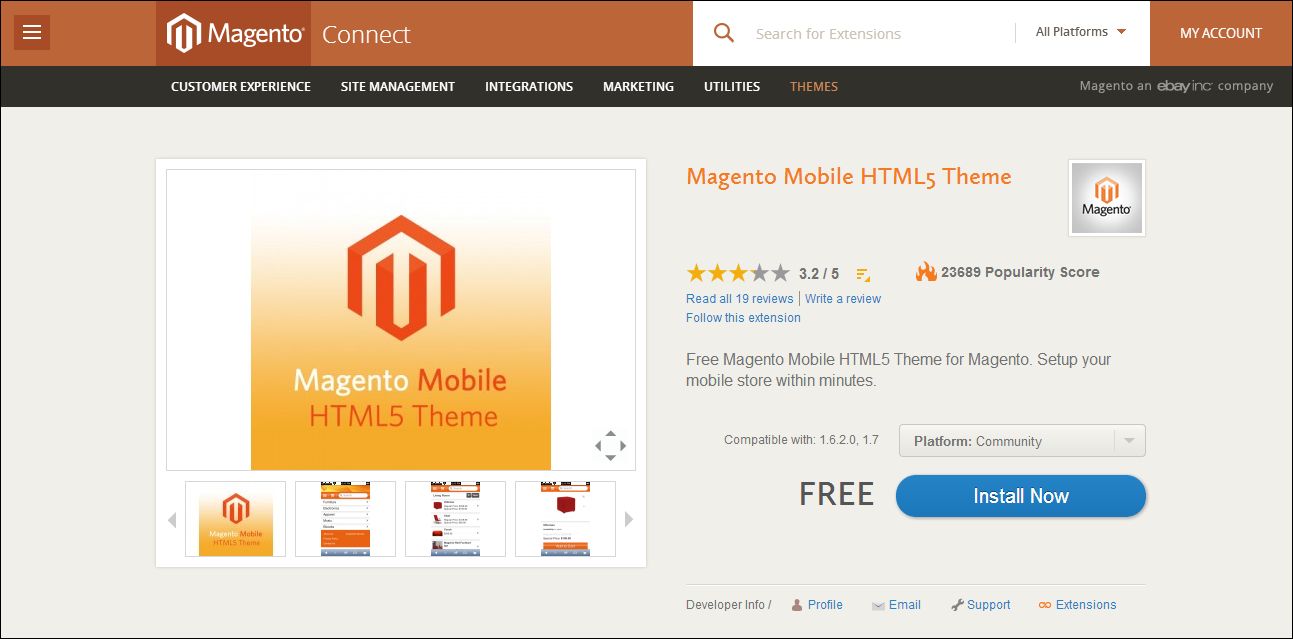
Task: Go to next thumbnails with right arrow
Action: [x=629, y=519]
